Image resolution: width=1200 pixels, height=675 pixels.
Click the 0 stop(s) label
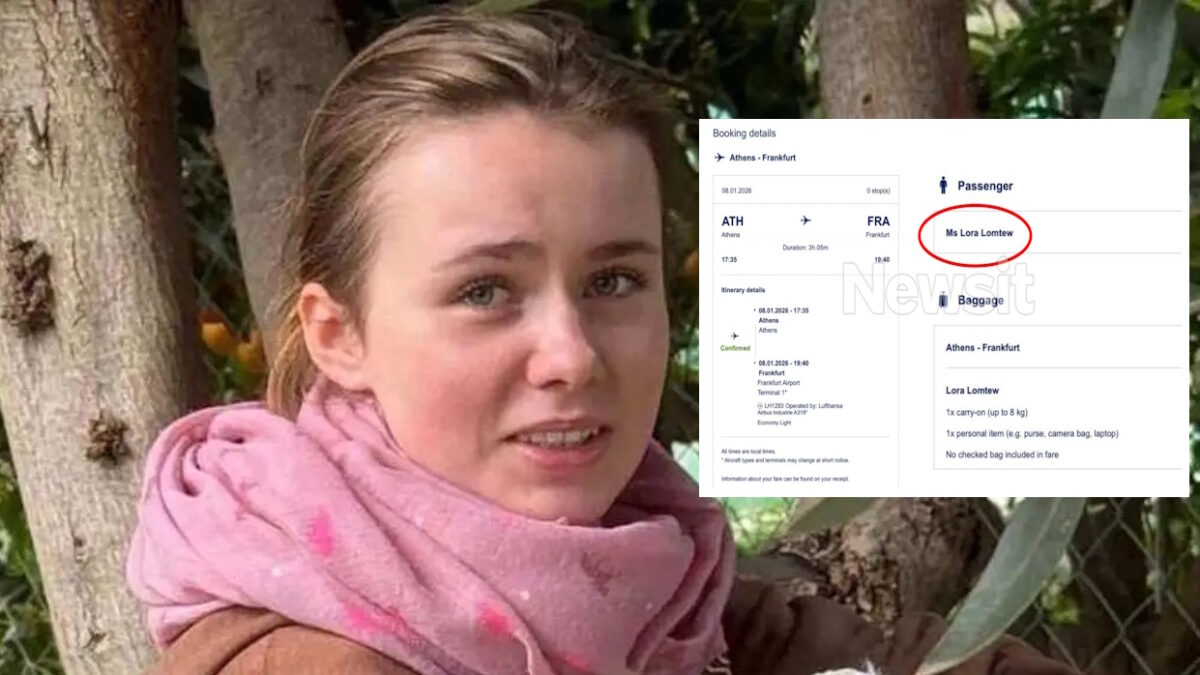(877, 190)
